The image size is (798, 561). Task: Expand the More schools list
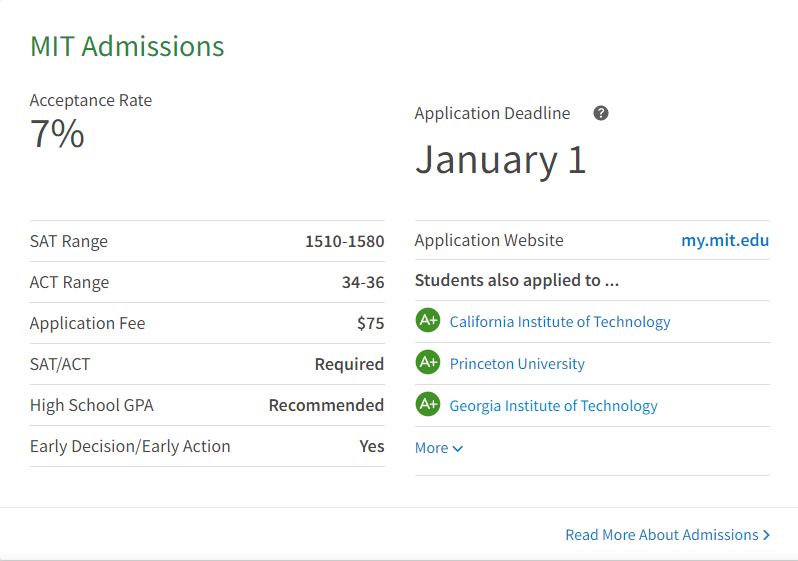tap(439, 448)
